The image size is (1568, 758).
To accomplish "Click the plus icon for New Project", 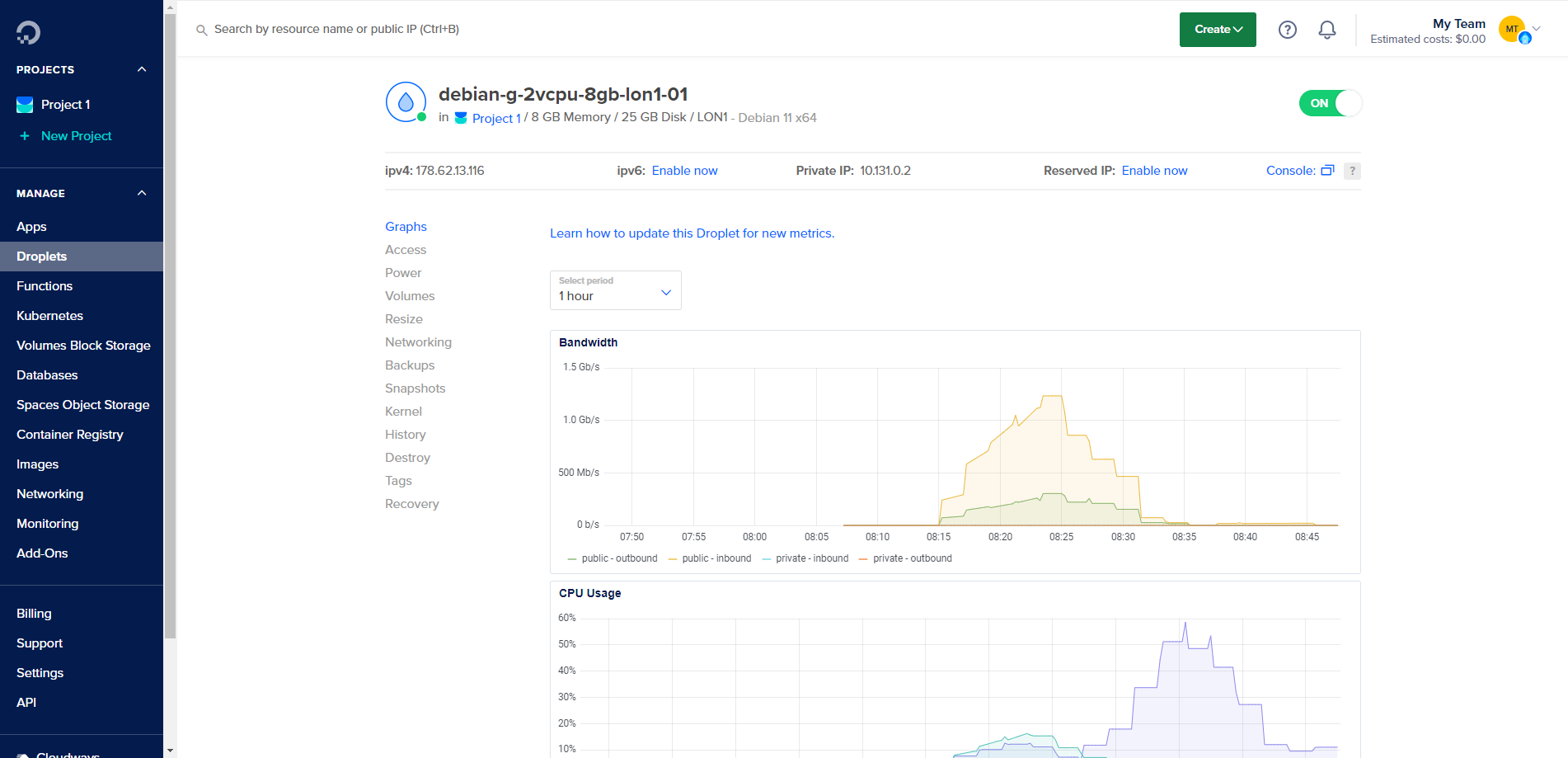I will pyautogui.click(x=25, y=136).
